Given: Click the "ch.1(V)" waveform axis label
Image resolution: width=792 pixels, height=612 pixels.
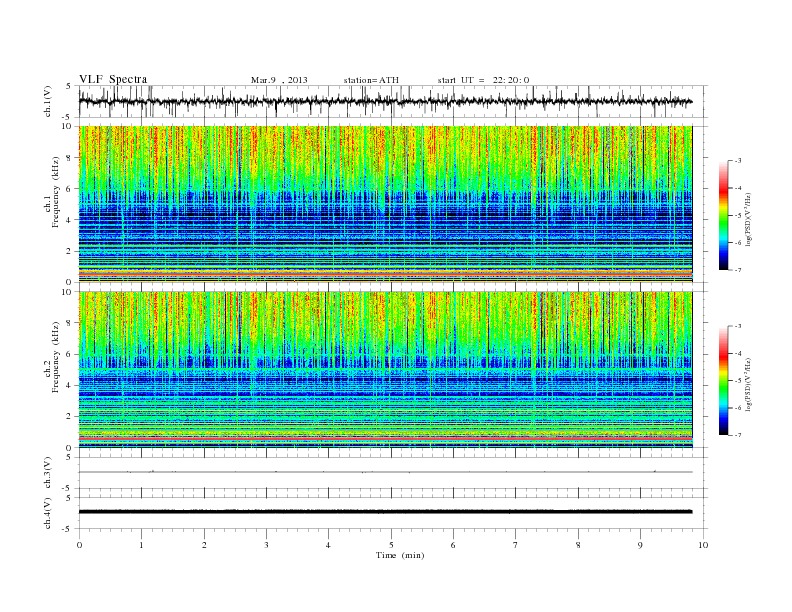Looking at the screenshot, I should 48,101.
